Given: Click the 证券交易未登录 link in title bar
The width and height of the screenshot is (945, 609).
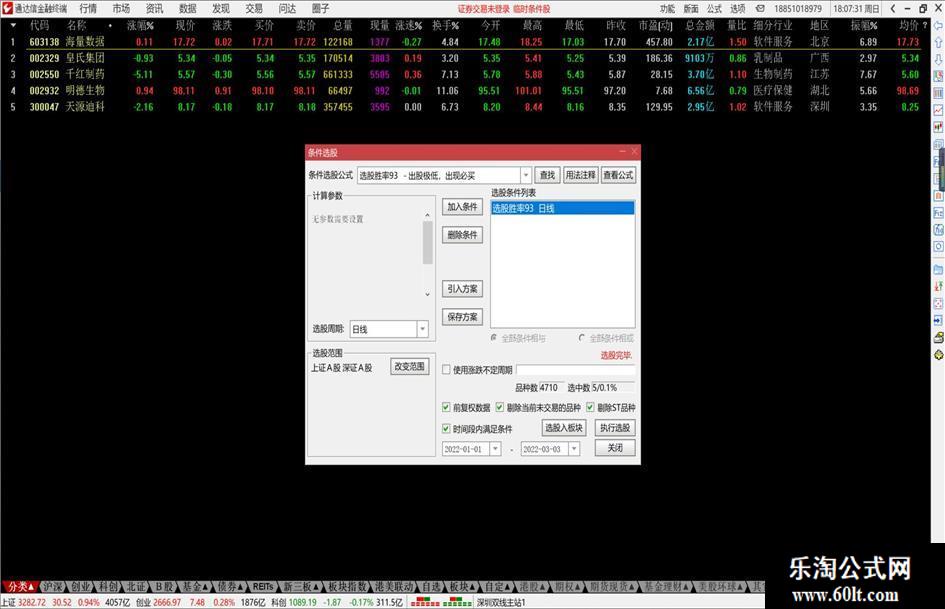Looking at the screenshot, I should [483, 8].
